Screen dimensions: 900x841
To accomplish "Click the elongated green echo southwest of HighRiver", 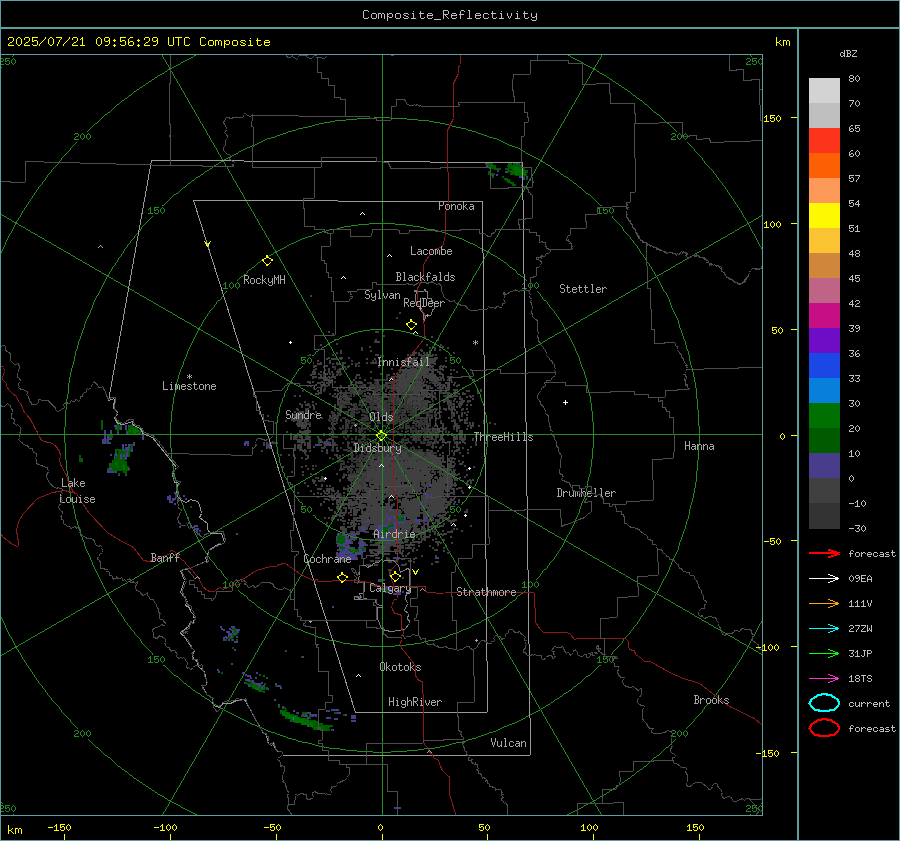I will (305, 719).
